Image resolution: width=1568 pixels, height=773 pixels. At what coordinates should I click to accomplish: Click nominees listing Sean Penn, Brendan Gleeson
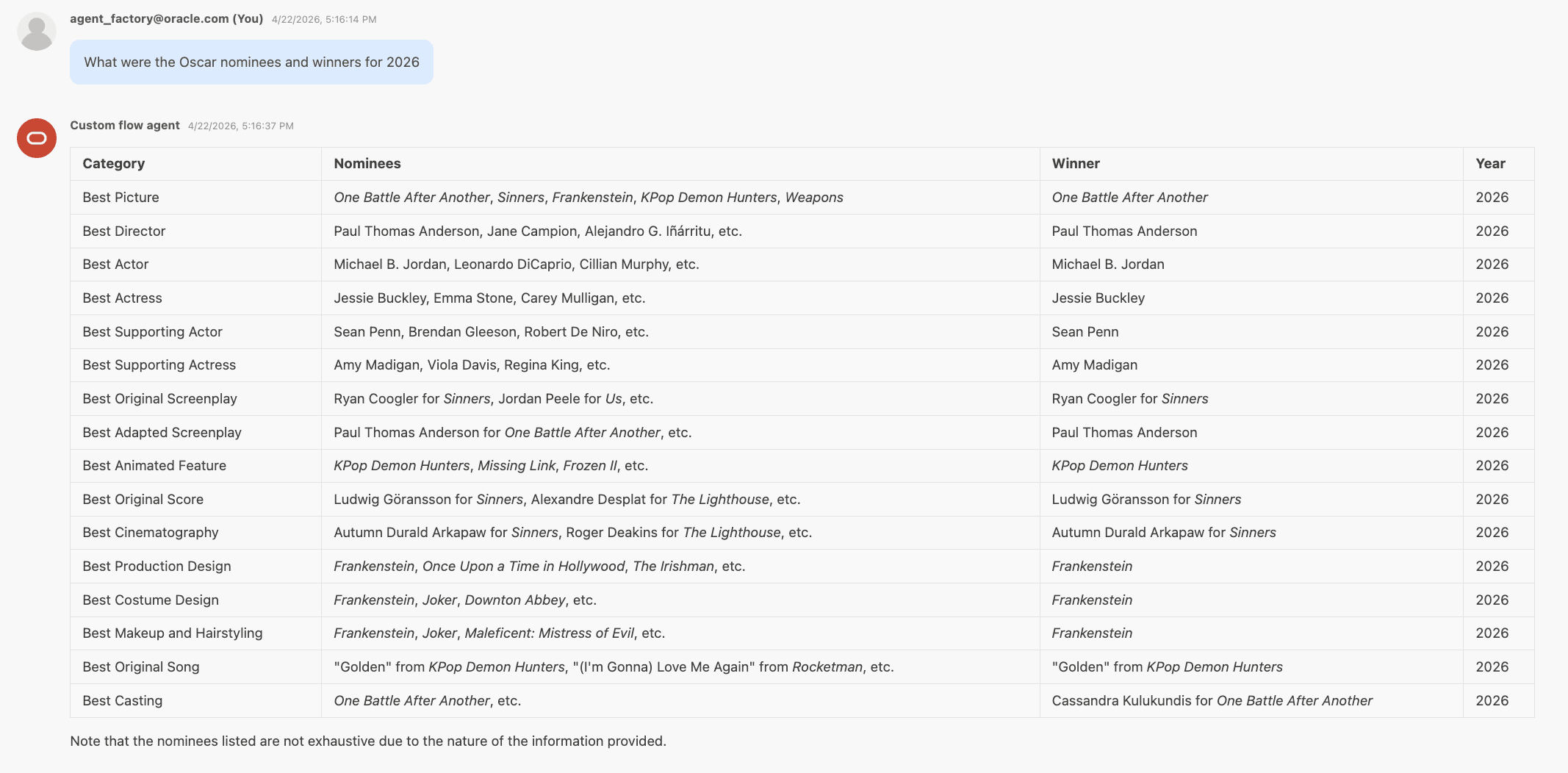click(x=680, y=332)
